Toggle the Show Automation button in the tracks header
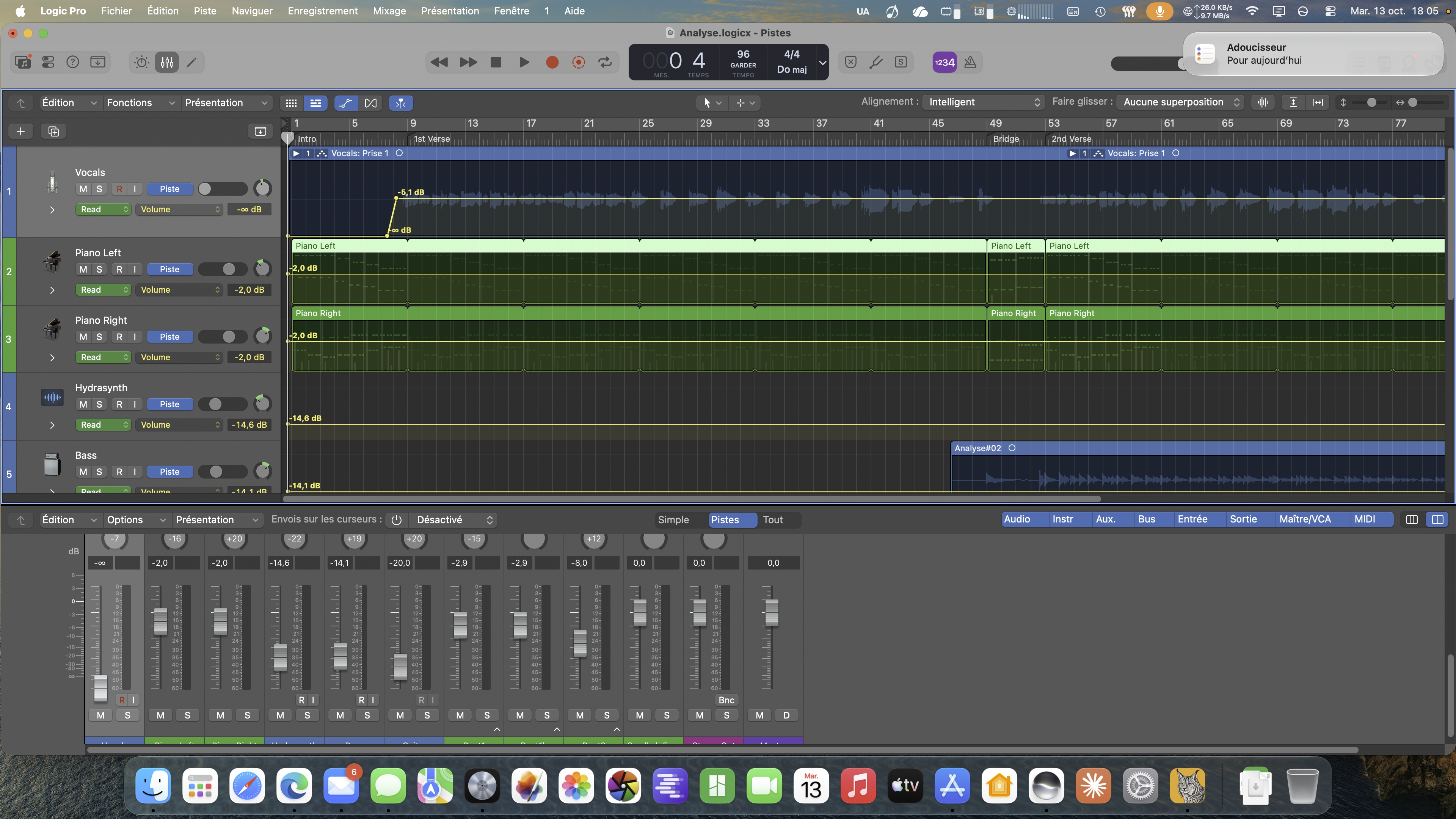Screen dimensions: 1456x819 tap(345, 103)
